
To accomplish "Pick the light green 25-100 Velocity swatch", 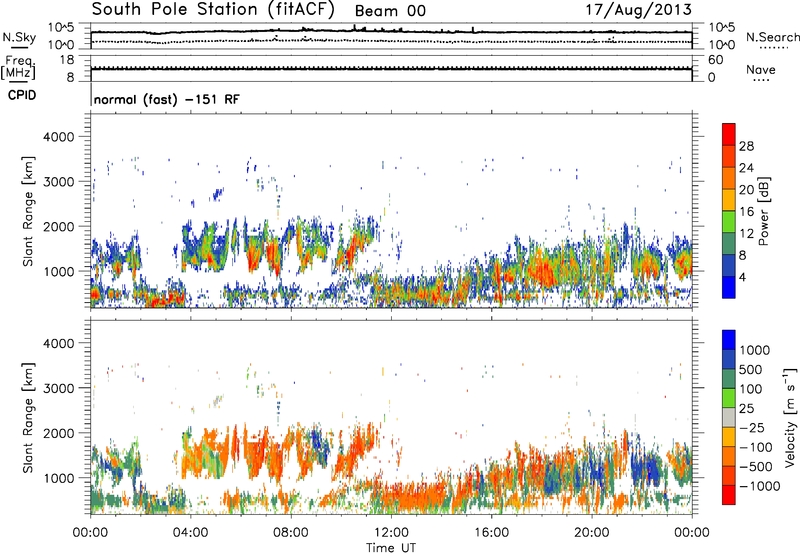I will tap(729, 398).
